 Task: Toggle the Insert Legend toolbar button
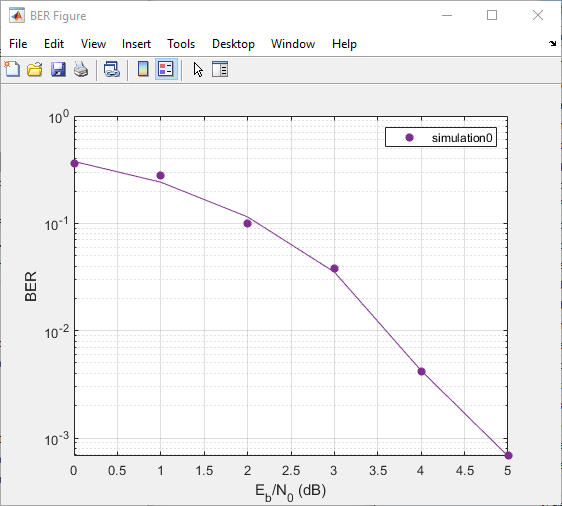tap(166, 69)
